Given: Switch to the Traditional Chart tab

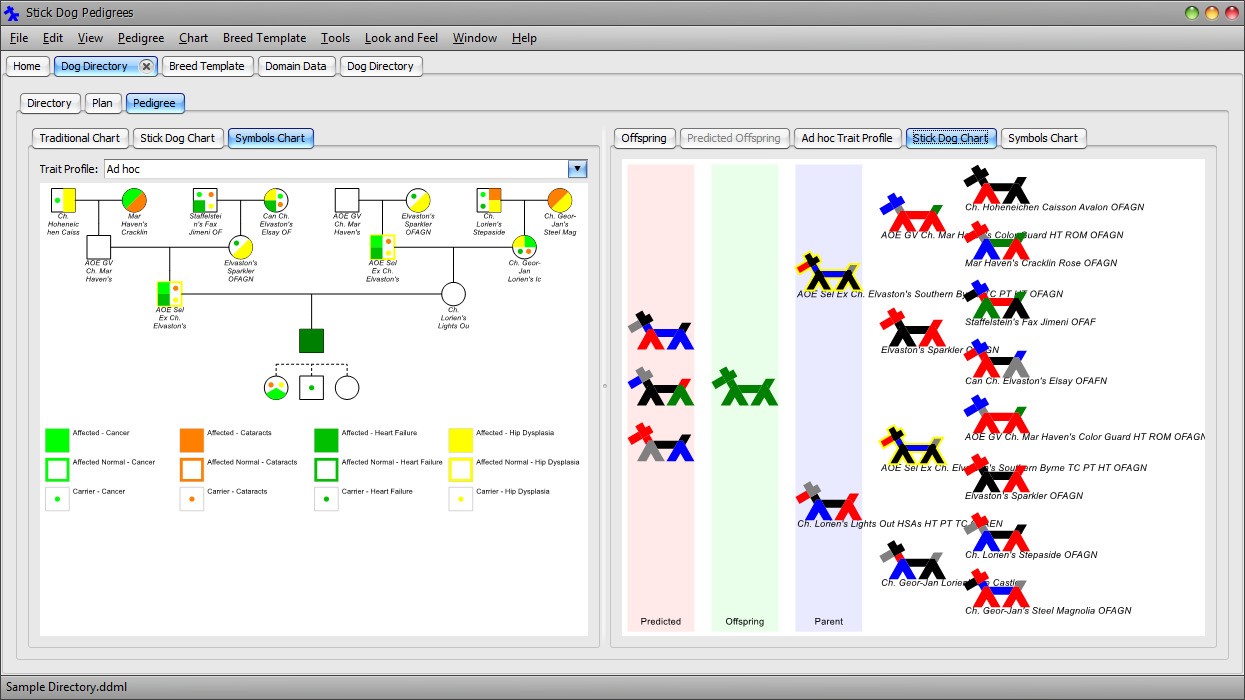Looking at the screenshot, I should [79, 138].
